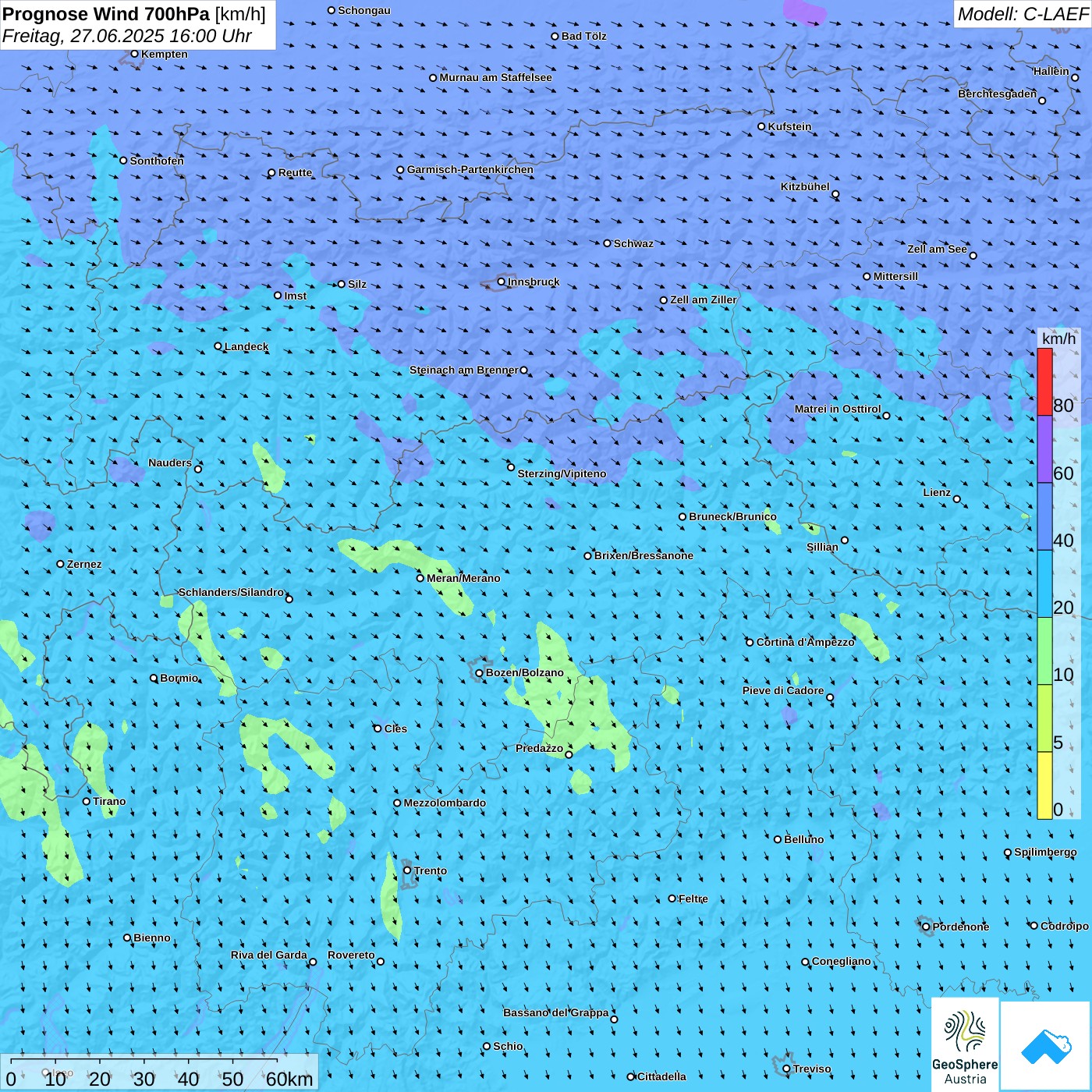The height and width of the screenshot is (1092, 1092).
Task: Click the '60km' scale bar label
Action: point(289,1080)
